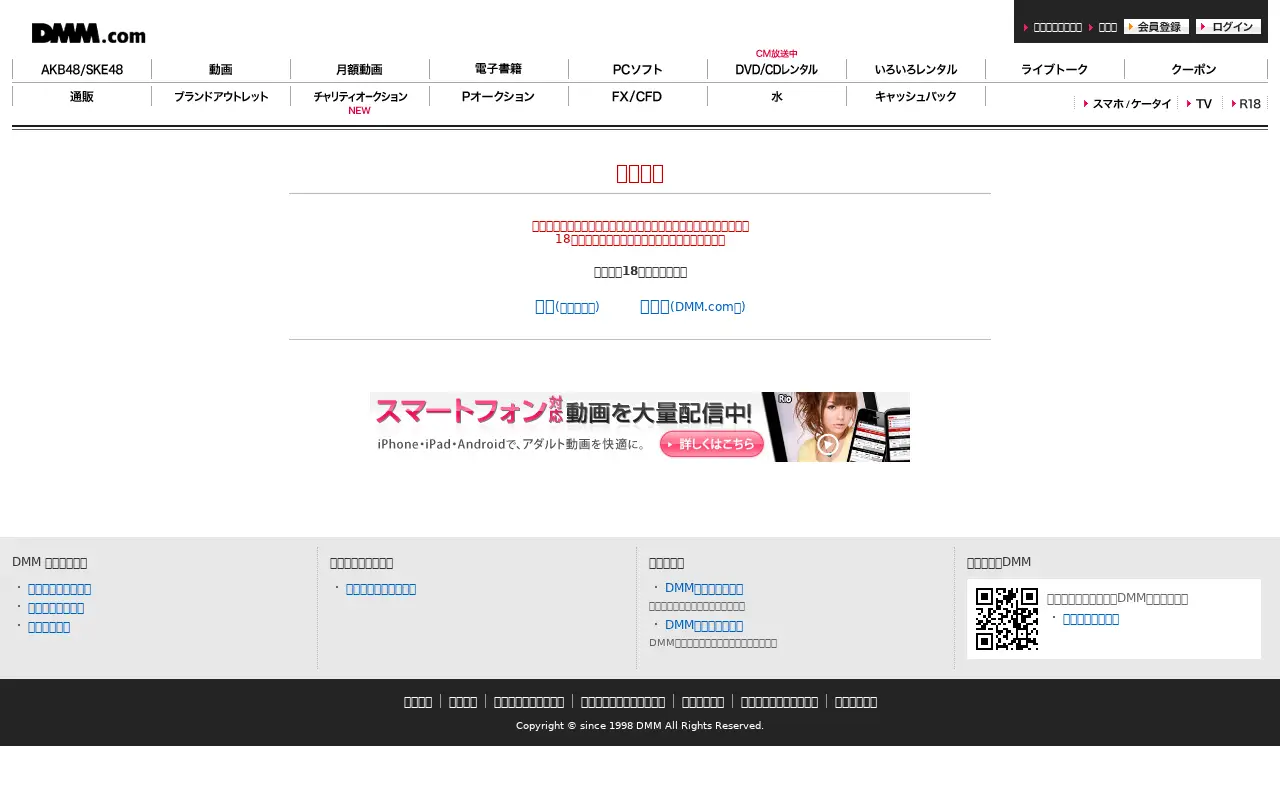Click the Copyright since 1998 DMM text
The height and width of the screenshot is (800, 1280).
640,725
